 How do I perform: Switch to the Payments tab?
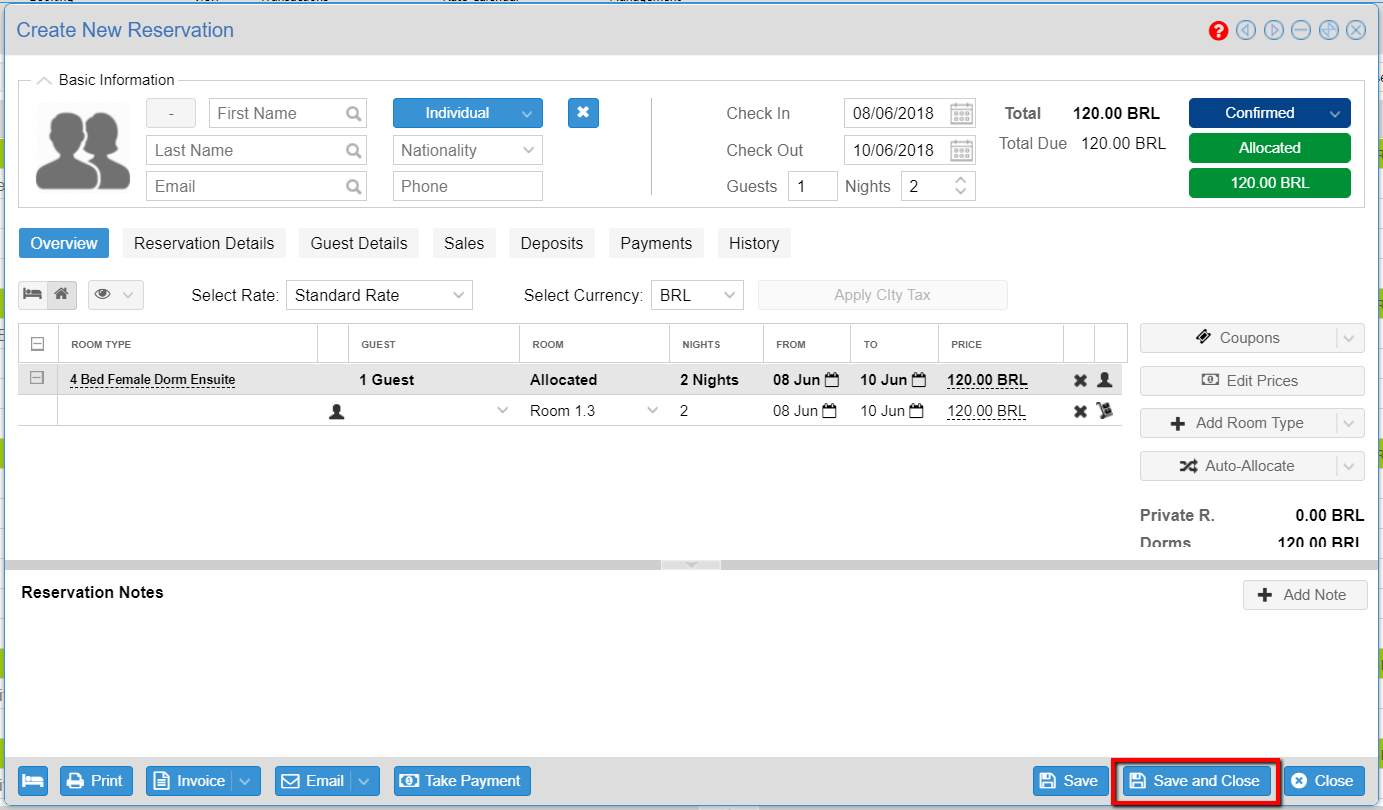click(656, 242)
